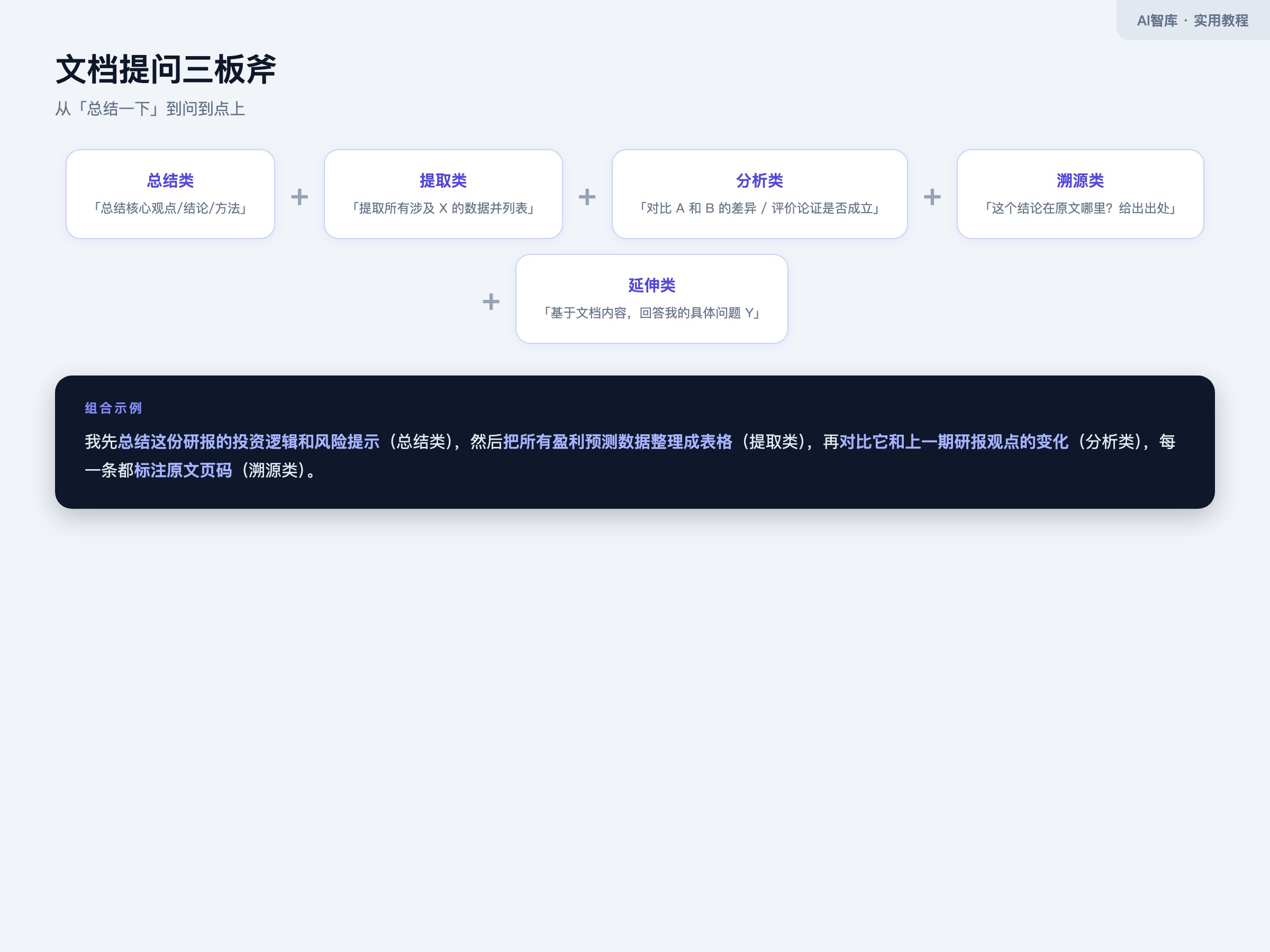1270x952 pixels.
Task: Select text 「提取所有涉及 X 的数据并列表」
Action: point(443,208)
